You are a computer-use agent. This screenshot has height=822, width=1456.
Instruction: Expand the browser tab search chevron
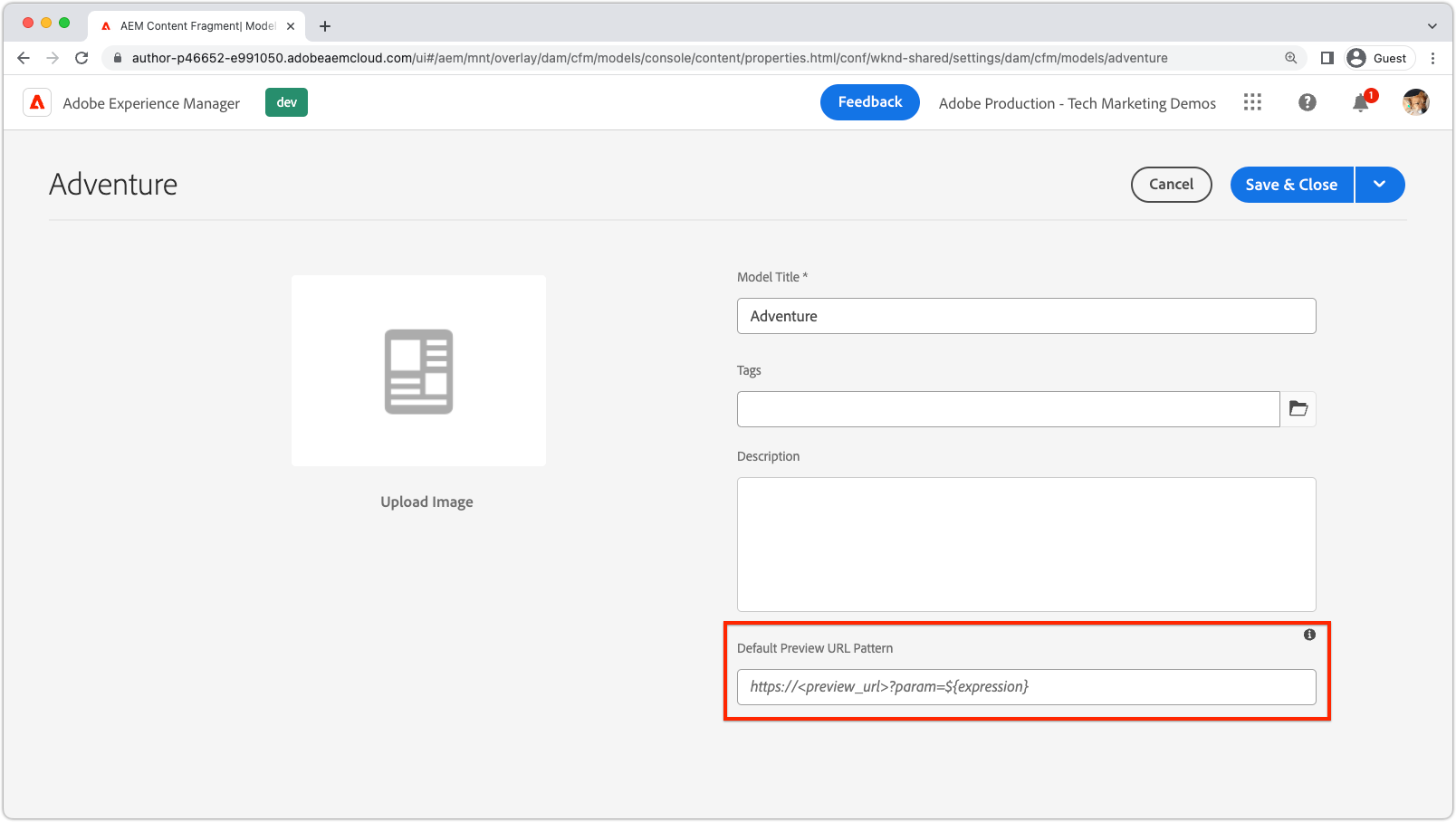1432,26
